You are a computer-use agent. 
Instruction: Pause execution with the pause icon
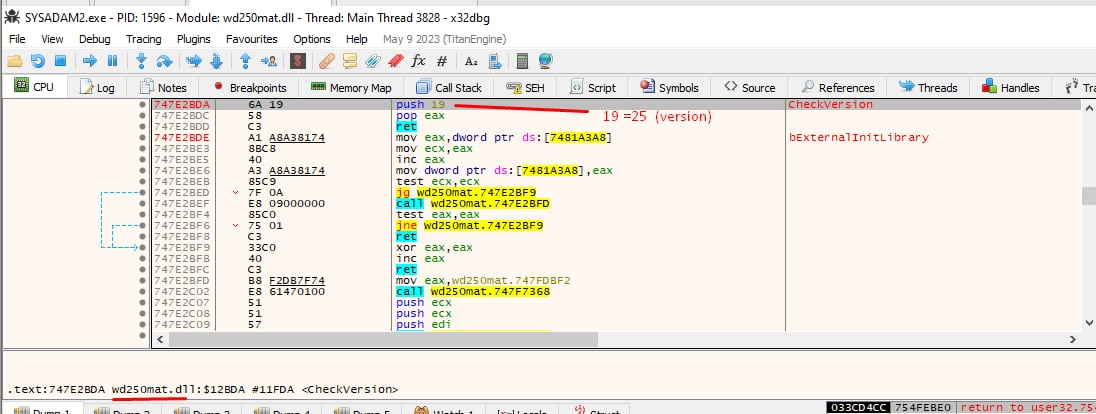[x=112, y=61]
